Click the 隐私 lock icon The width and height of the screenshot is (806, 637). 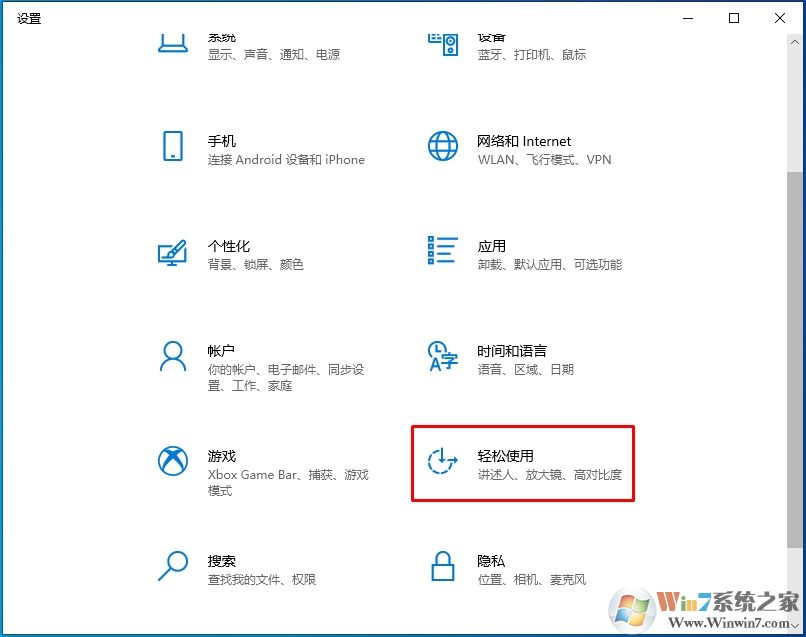441,568
